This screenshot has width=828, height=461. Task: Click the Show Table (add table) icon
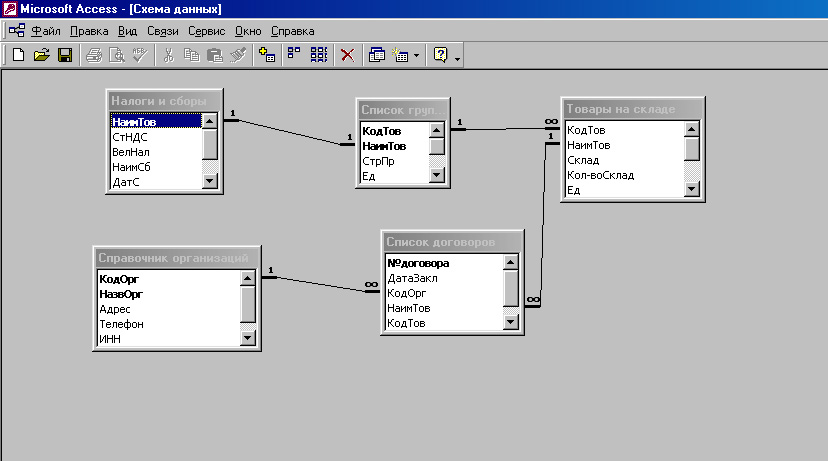point(267,55)
